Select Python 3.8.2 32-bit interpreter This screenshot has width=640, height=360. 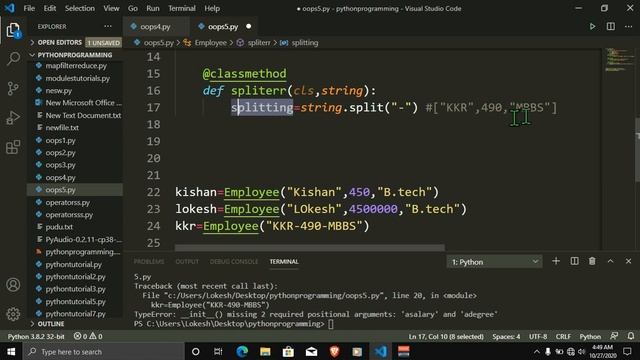(36, 336)
